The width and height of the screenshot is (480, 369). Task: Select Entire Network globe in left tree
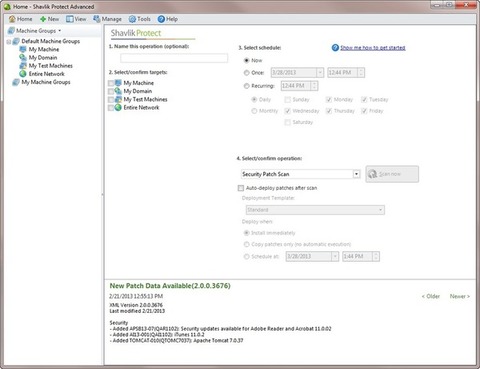23,74
